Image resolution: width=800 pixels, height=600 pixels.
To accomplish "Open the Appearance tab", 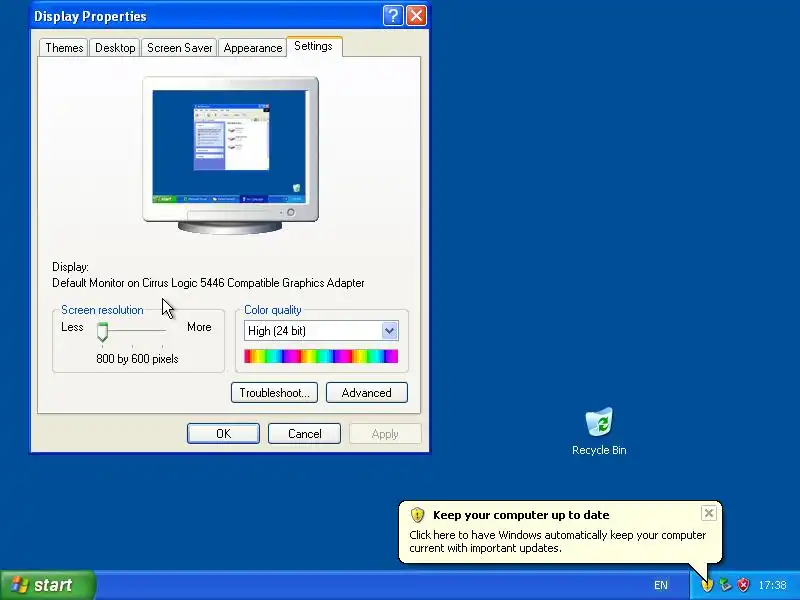I will pos(253,48).
